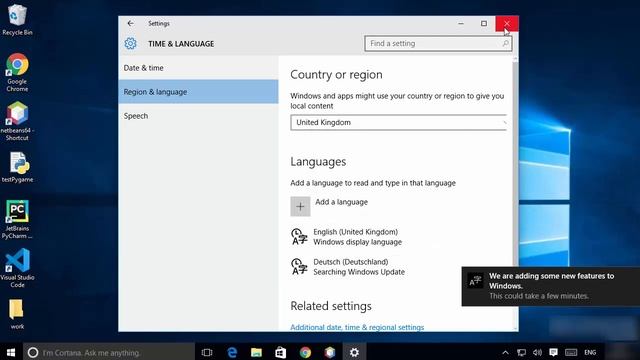Open NetBeans from the taskbar

tap(330, 352)
